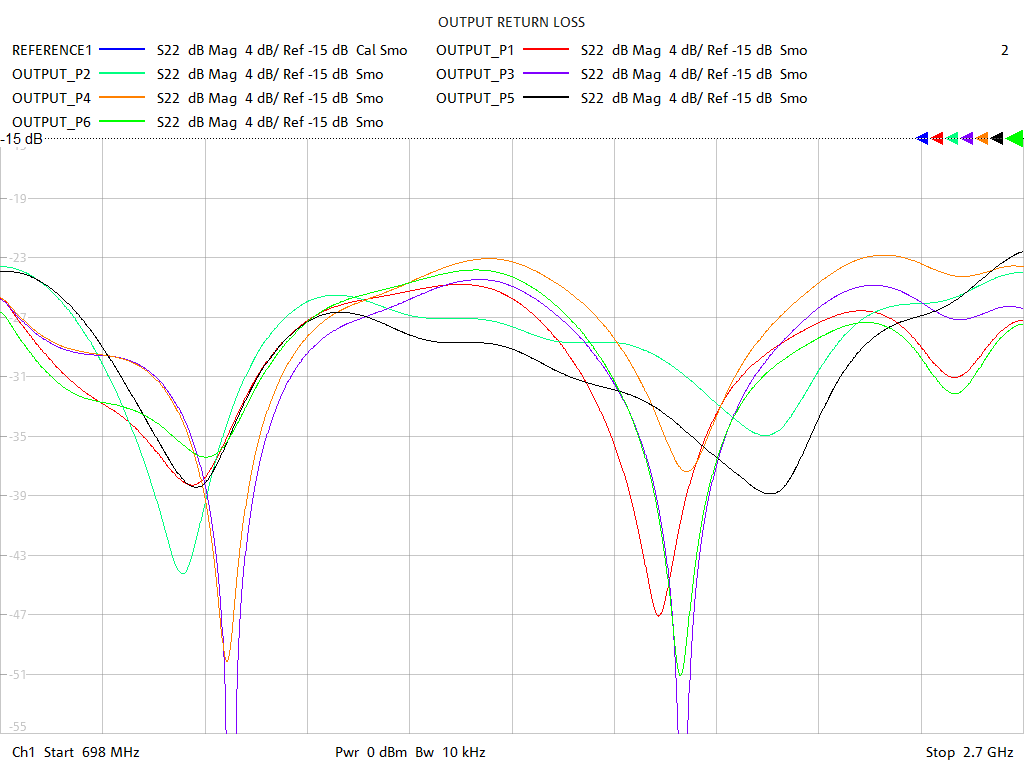Screen dimensions: 1024x768
Task: Select the OUTPUT_P2 trace name
Action: [x=51, y=74]
